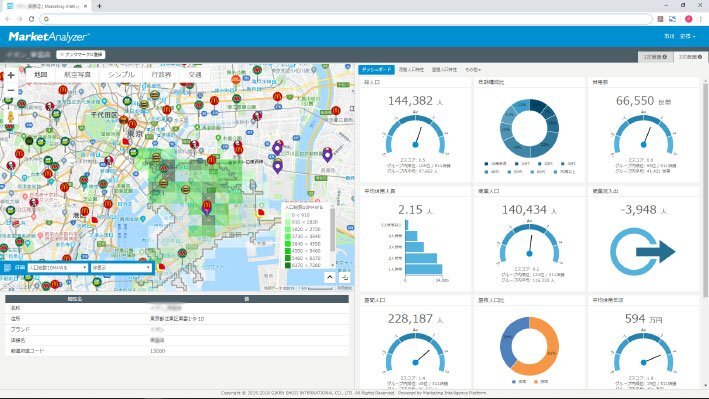Click the 3640 < 4550 legend swatch

pos(288,244)
